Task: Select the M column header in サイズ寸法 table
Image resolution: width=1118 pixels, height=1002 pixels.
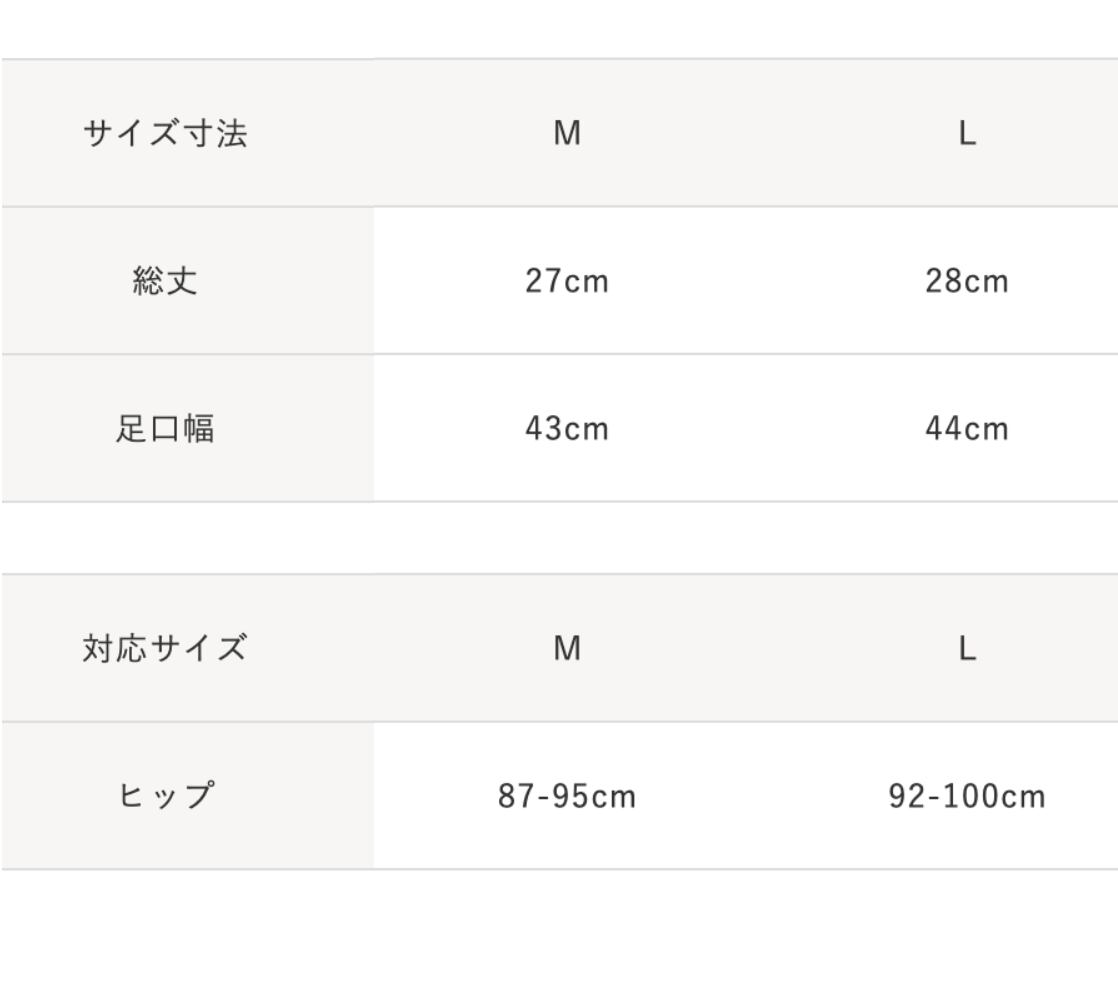Action: point(567,133)
